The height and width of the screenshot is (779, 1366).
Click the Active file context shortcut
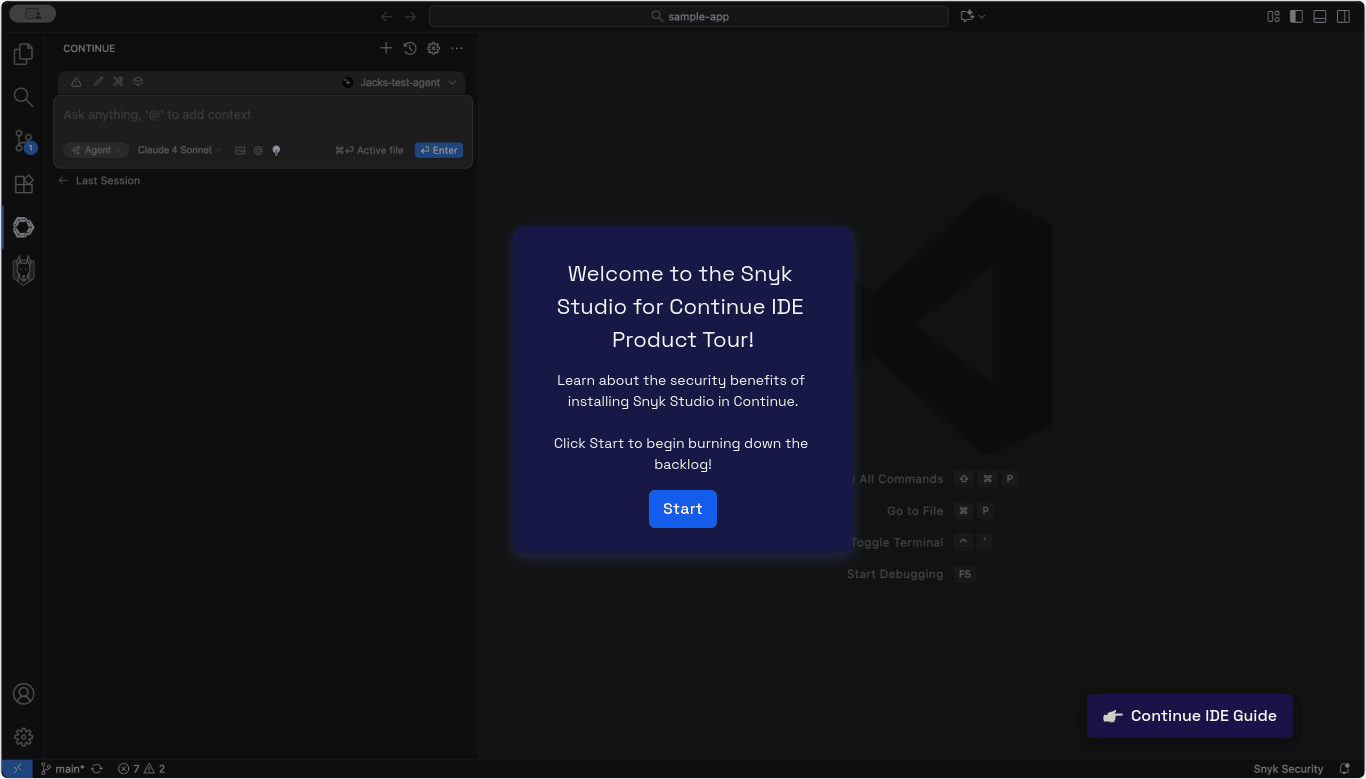[369, 150]
